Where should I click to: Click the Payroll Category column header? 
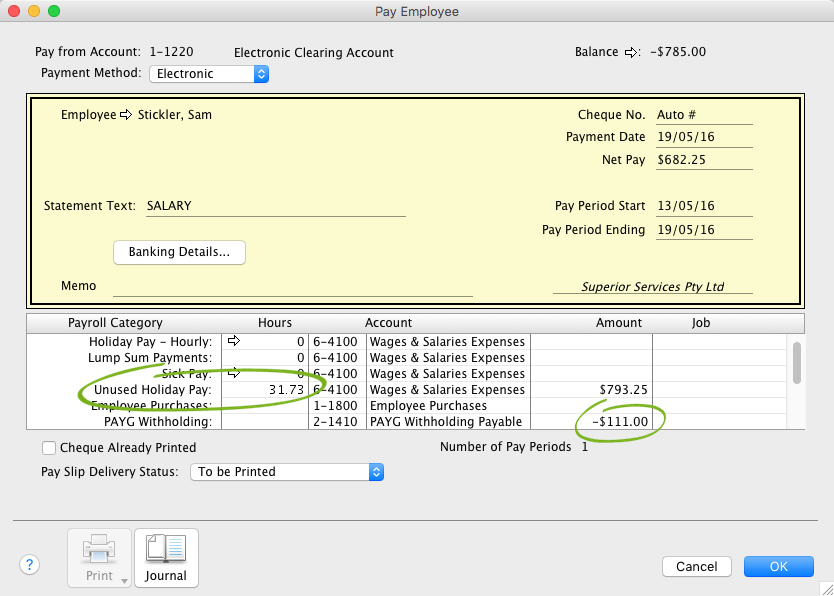pyautogui.click(x=115, y=323)
